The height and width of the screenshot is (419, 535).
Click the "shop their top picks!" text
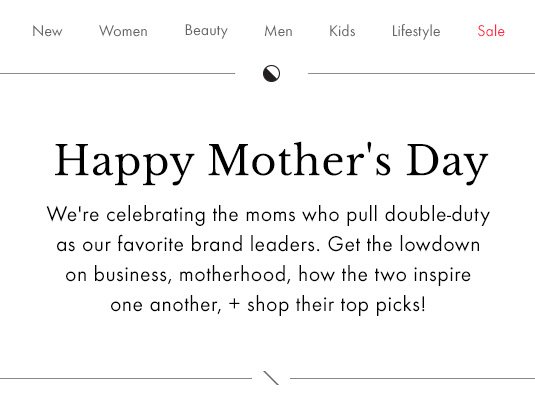336,305
